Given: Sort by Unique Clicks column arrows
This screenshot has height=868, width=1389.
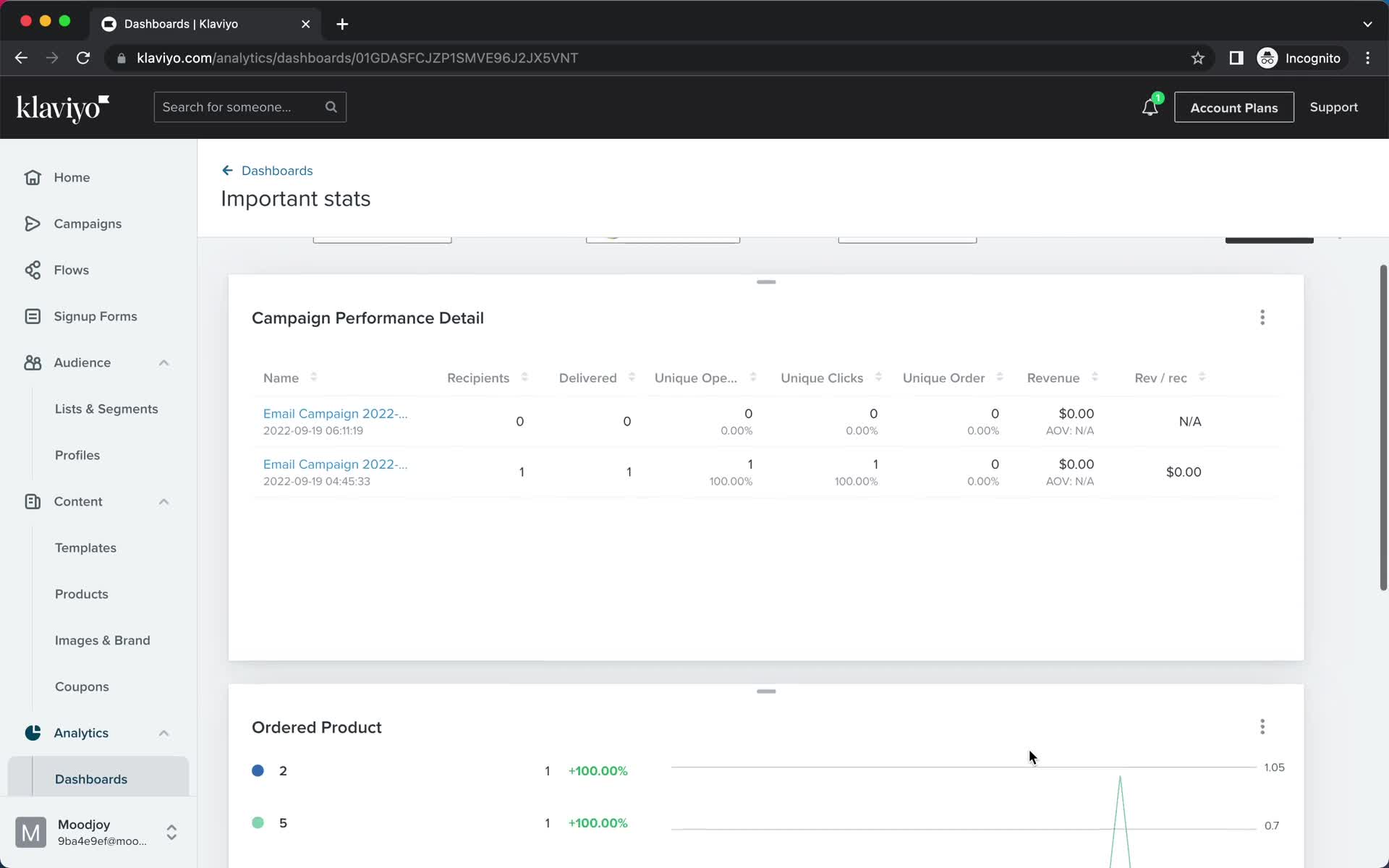Looking at the screenshot, I should [878, 377].
